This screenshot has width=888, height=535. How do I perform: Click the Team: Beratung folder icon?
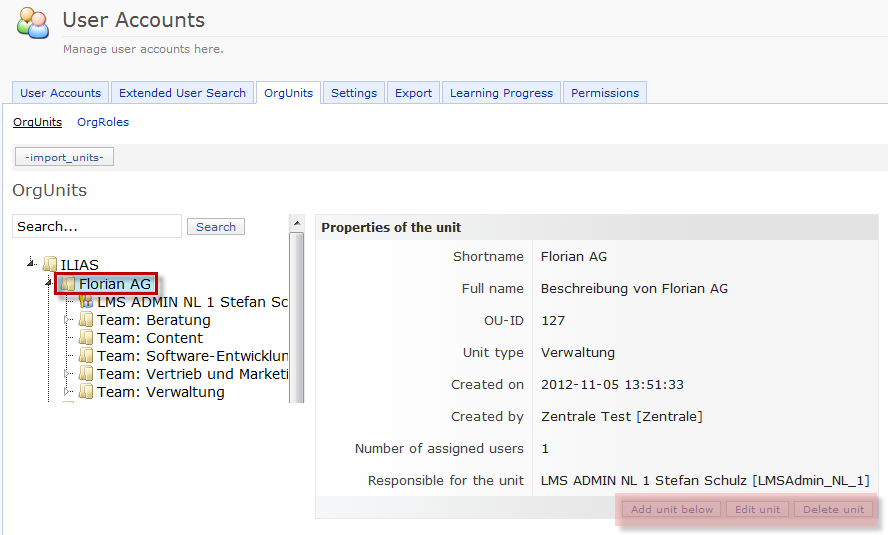[86, 320]
